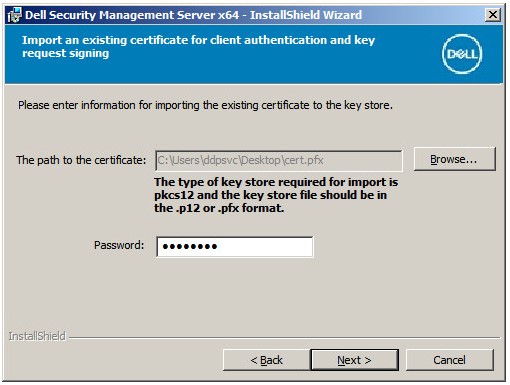Cancel the installation wizard

(x=449, y=360)
